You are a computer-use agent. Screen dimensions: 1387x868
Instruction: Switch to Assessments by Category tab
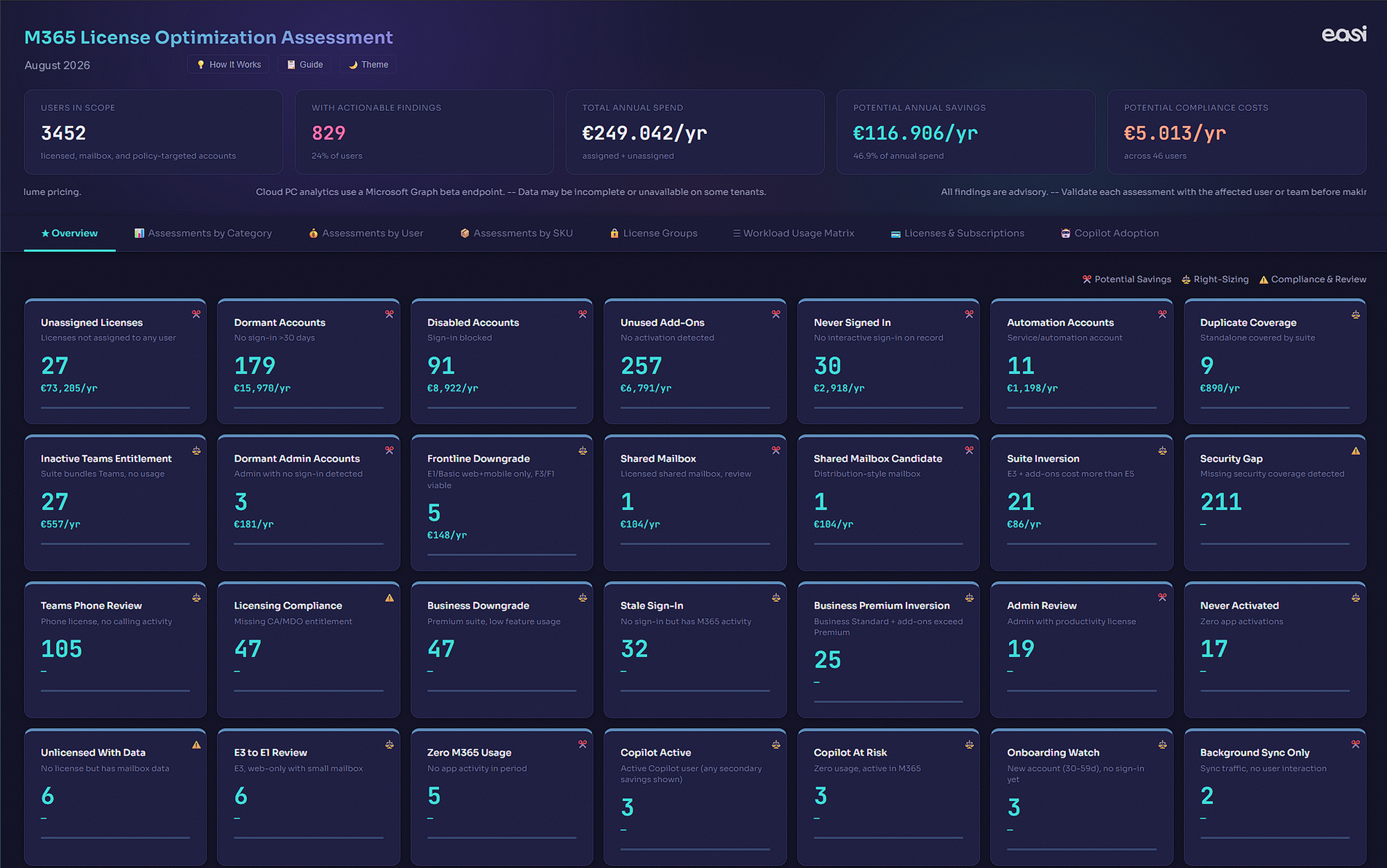pos(203,233)
